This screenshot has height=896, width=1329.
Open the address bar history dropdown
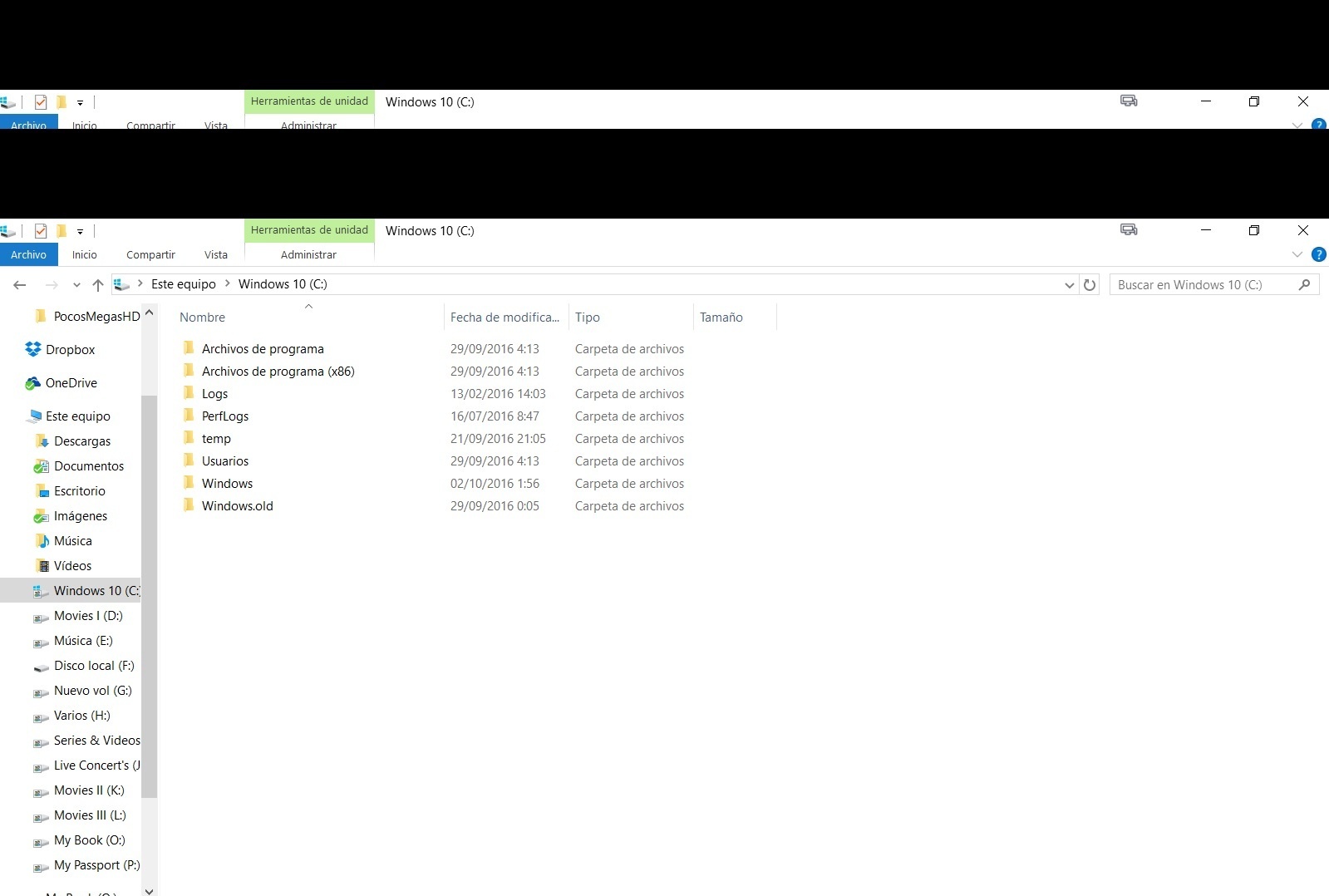[1069, 284]
